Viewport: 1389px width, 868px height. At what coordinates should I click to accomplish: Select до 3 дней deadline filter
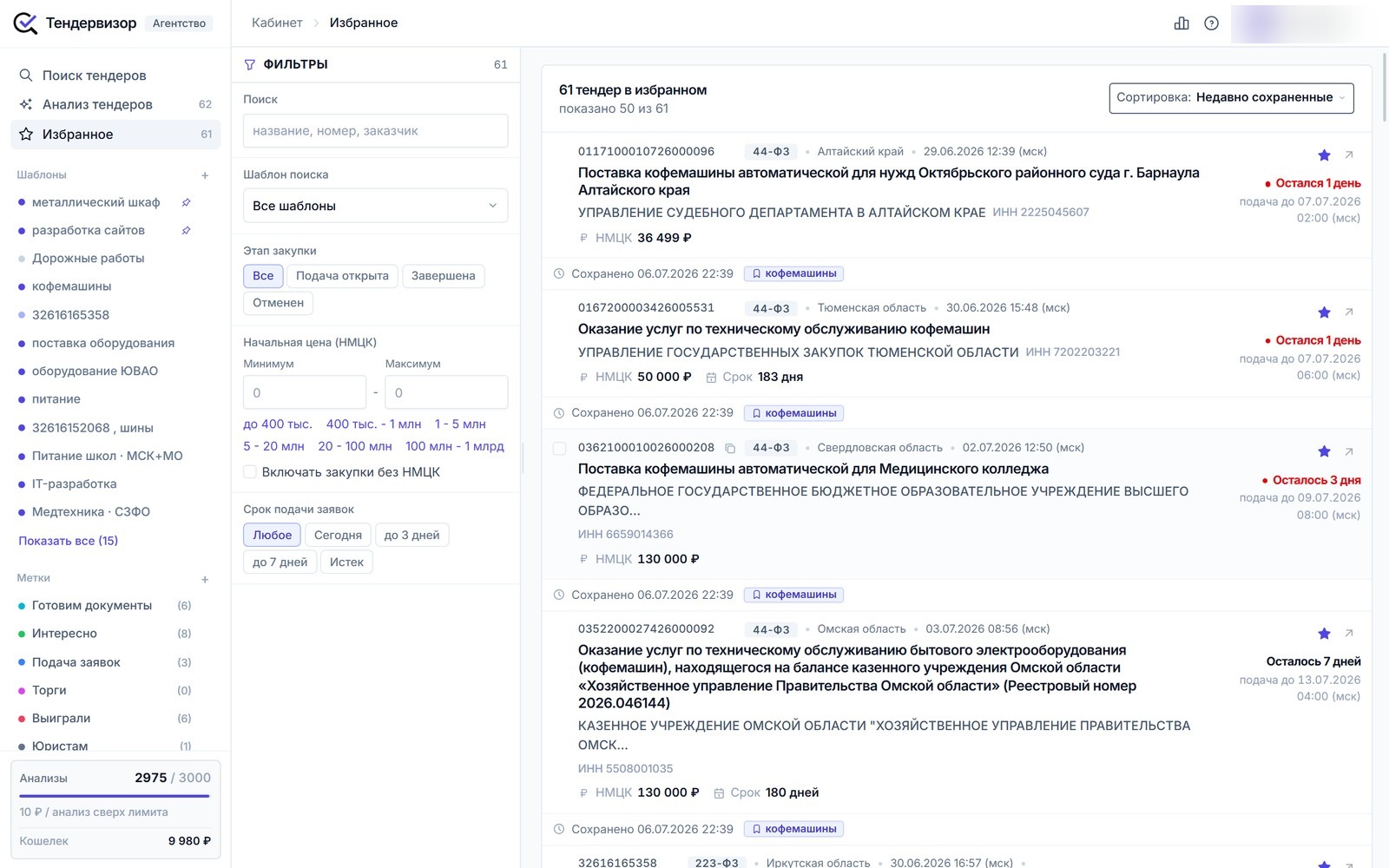click(411, 535)
